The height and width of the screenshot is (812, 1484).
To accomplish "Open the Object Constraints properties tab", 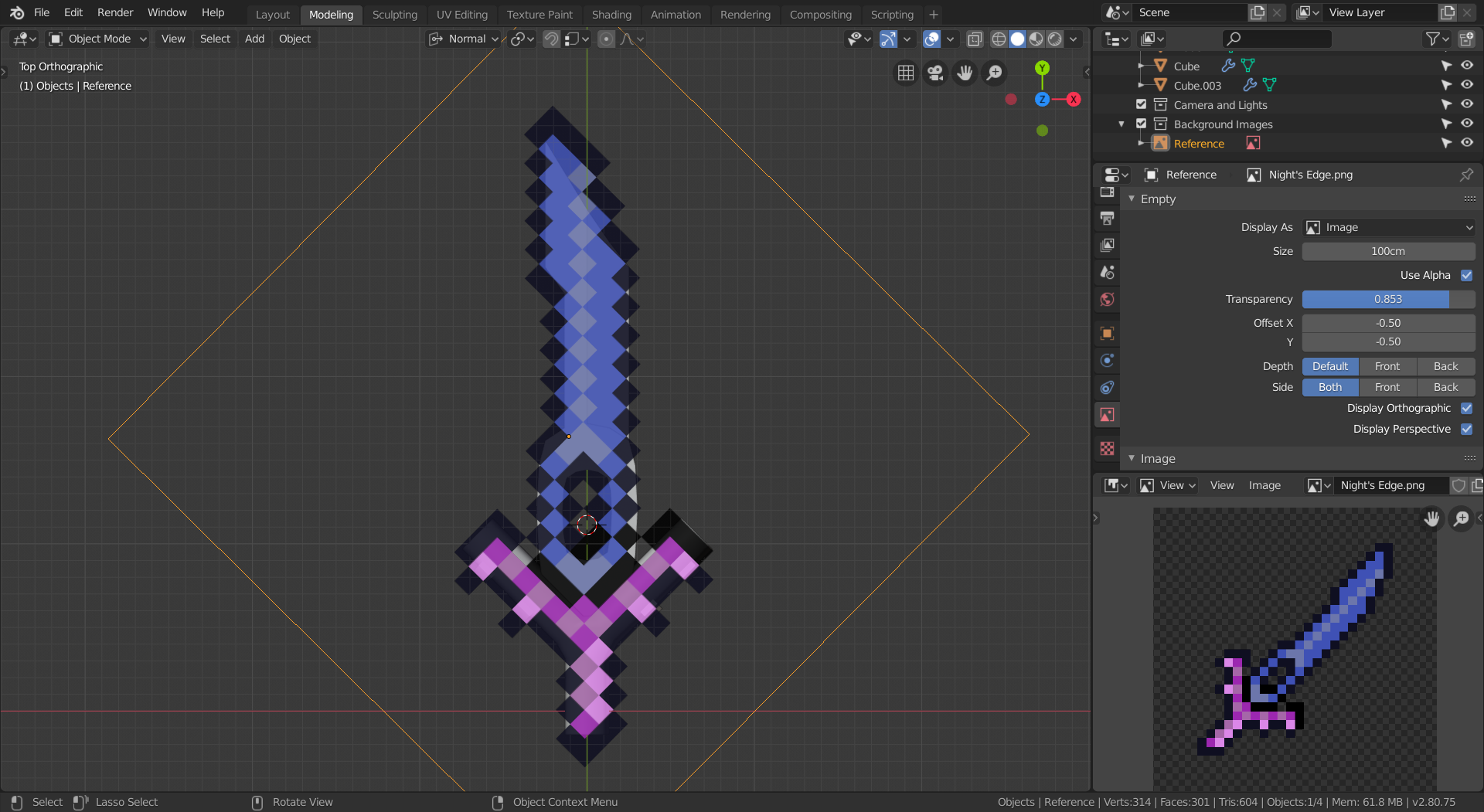I will (1107, 387).
